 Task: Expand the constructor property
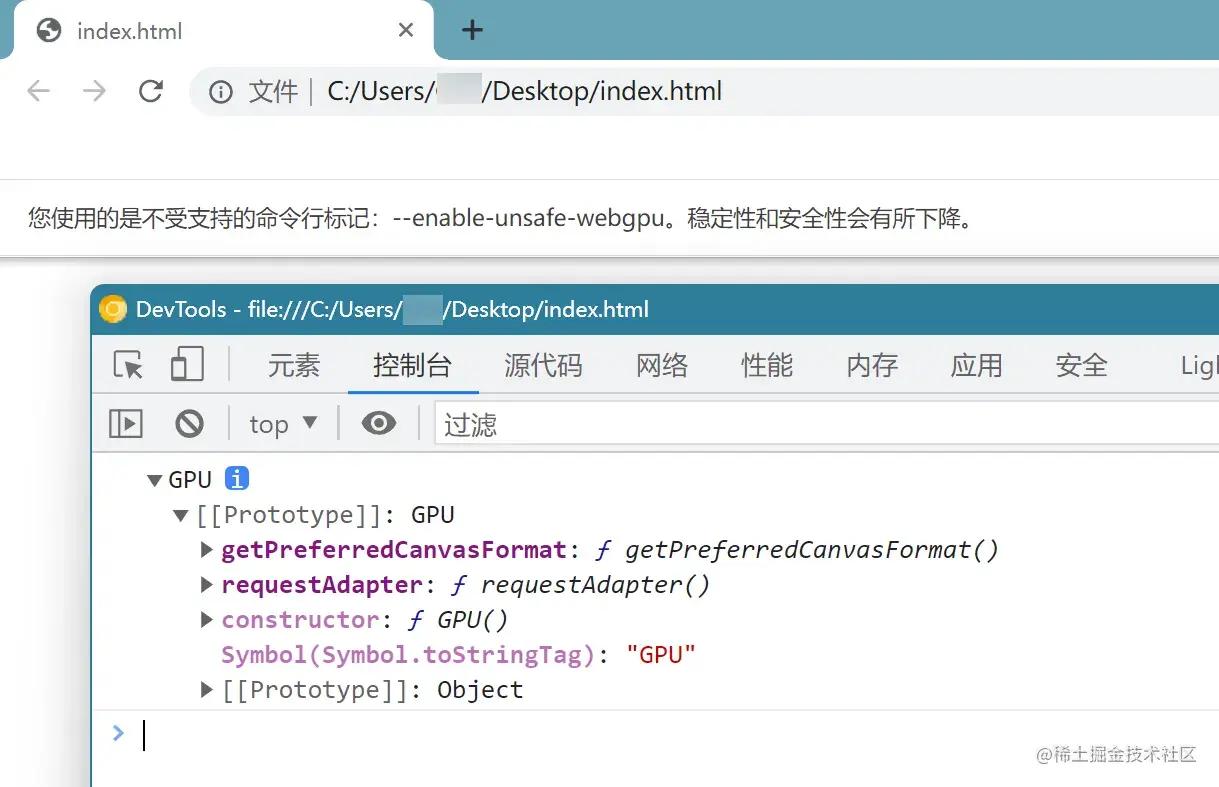(x=205, y=619)
